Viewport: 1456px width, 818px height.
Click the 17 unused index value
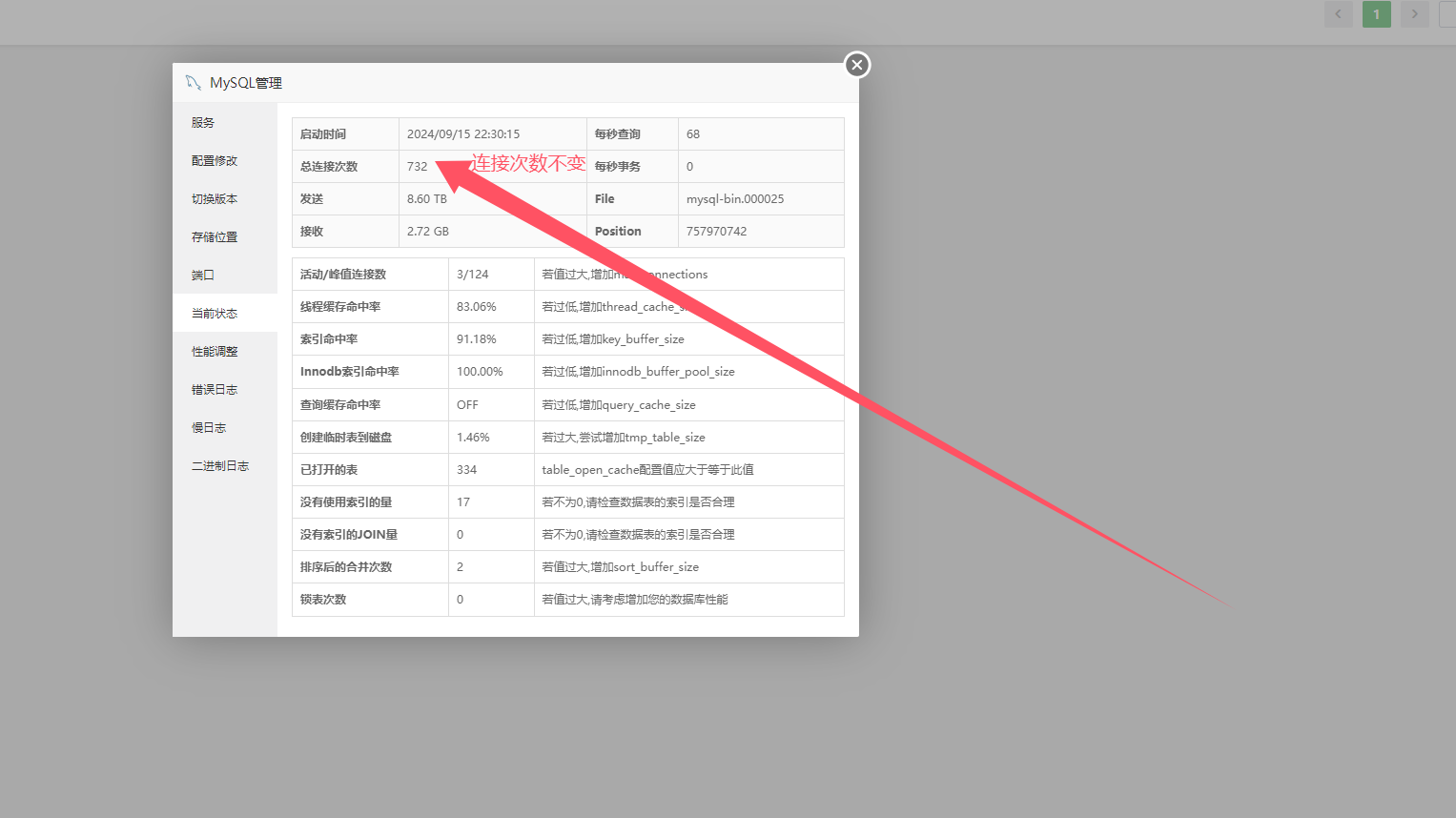point(463,502)
